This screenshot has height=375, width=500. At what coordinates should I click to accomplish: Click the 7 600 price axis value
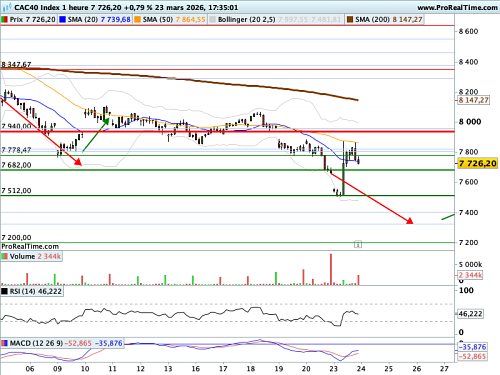click(x=468, y=182)
